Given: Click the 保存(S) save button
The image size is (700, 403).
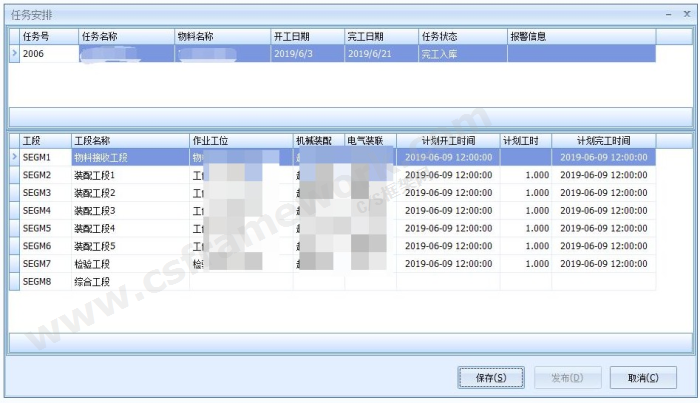Looking at the screenshot, I should [x=491, y=378].
